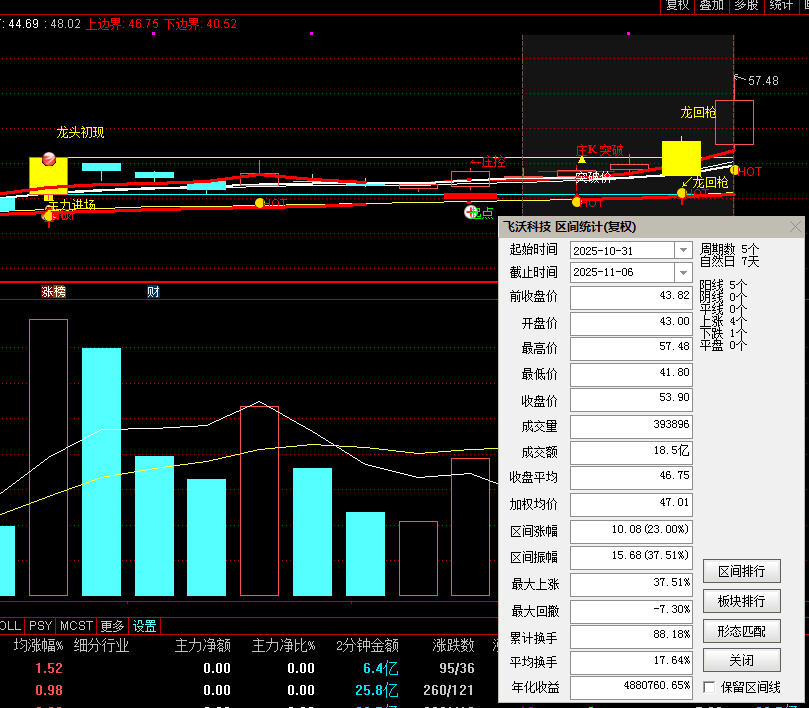
Task: Open the 截止时间 date dropdown
Action: pos(683,272)
